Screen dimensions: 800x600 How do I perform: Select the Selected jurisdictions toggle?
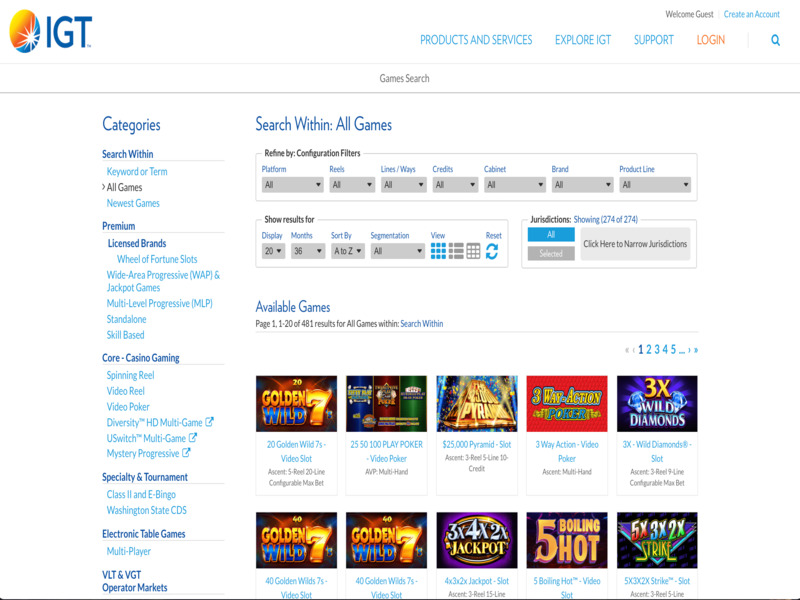pyautogui.click(x=551, y=253)
